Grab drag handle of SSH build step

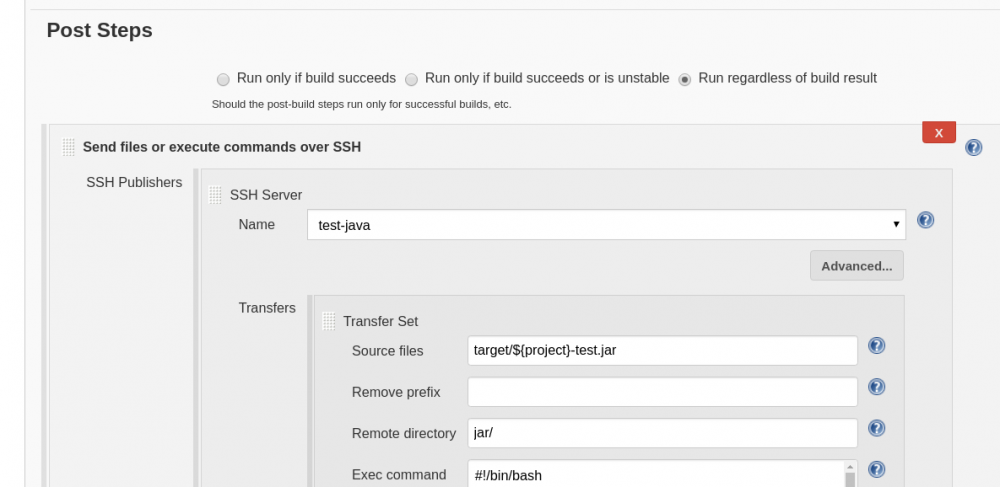tap(69, 147)
